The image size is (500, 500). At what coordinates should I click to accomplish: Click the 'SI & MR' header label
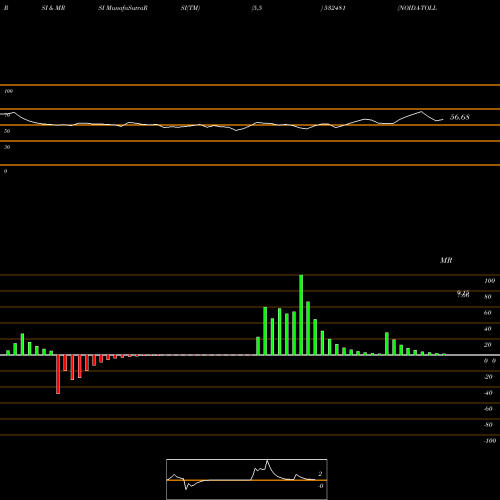pos(53,8)
